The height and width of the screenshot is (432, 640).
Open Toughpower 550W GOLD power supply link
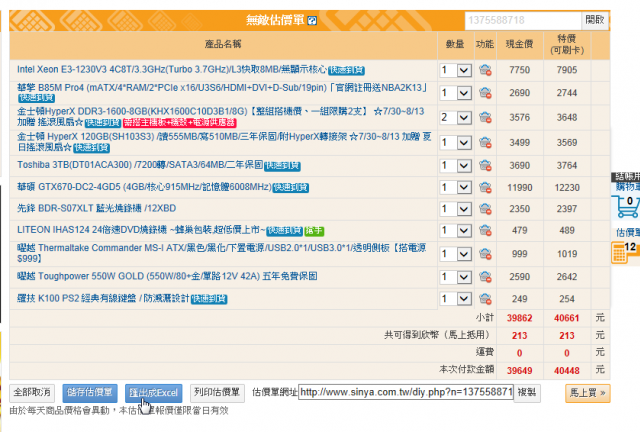[167, 276]
